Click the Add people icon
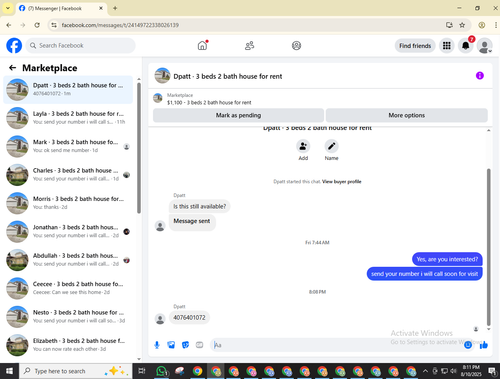The image size is (500, 379). coord(303,146)
